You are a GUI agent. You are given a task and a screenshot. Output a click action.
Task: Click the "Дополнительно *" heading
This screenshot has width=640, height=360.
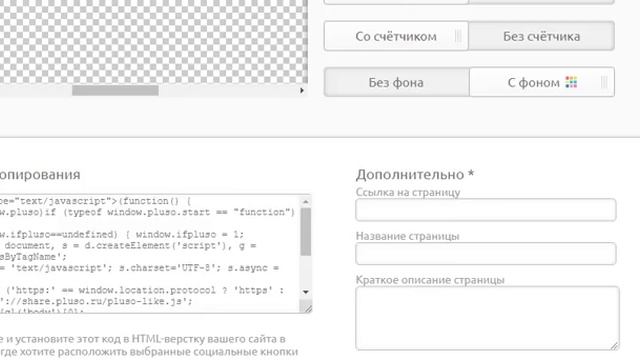point(415,174)
